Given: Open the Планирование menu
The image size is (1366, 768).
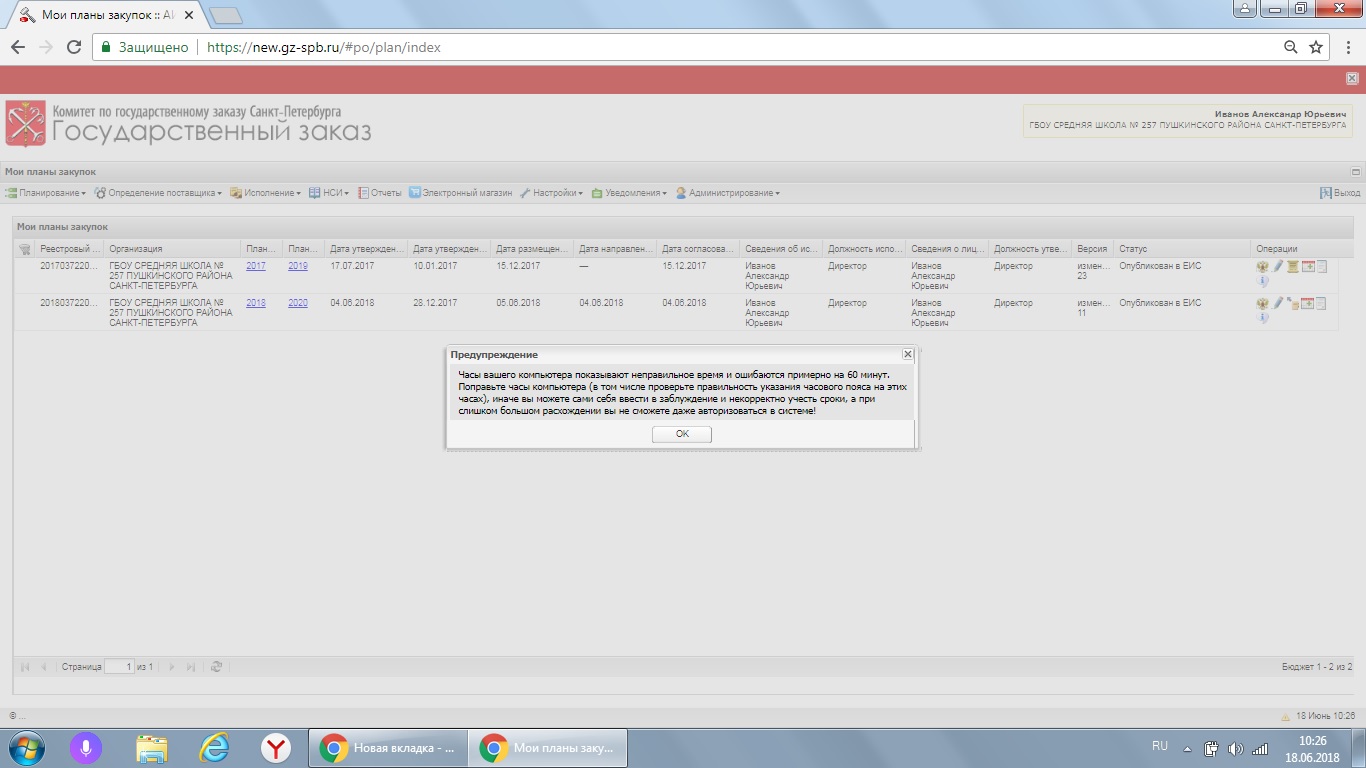Looking at the screenshot, I should (45, 193).
